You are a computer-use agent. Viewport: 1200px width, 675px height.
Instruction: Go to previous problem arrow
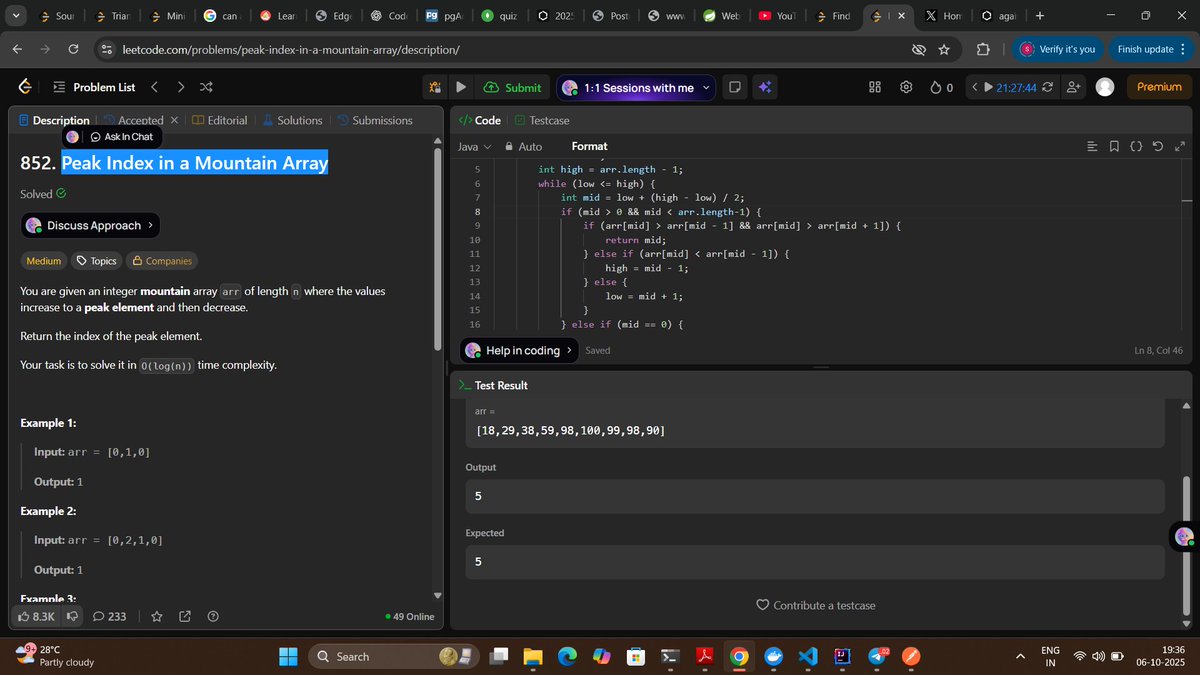coord(154,87)
